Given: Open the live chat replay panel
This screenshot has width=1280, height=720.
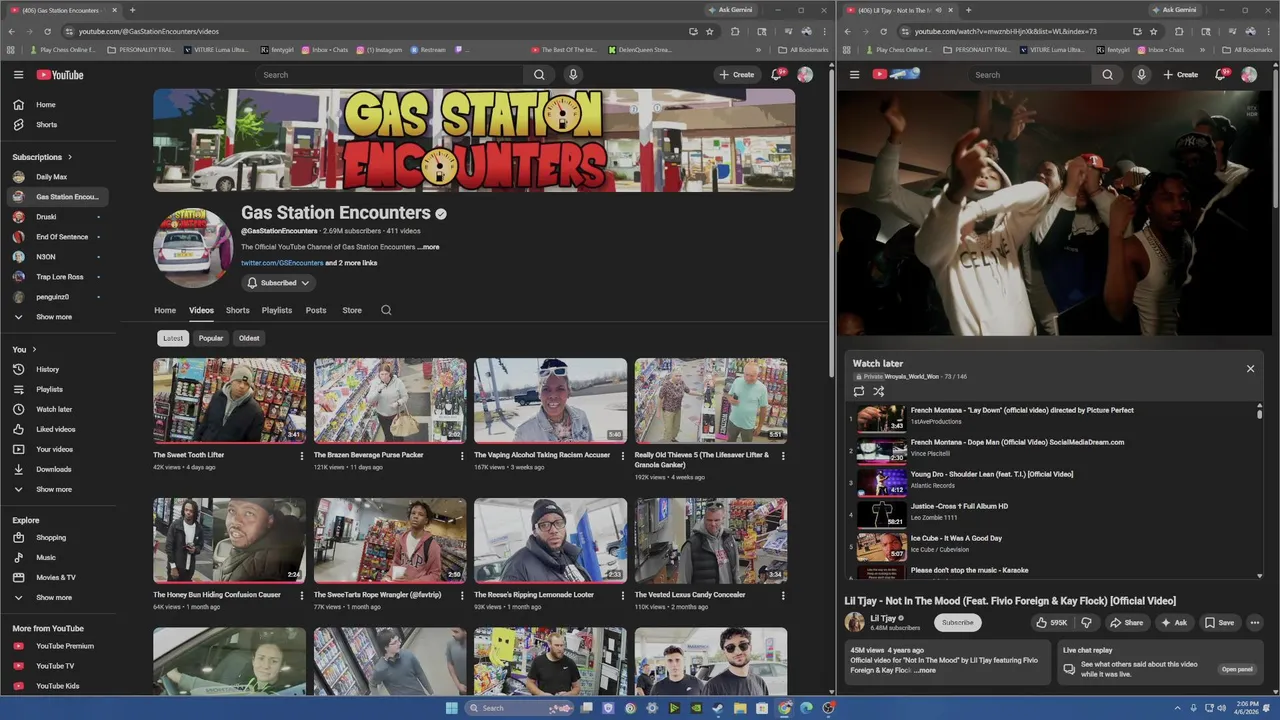Looking at the screenshot, I should point(1236,669).
